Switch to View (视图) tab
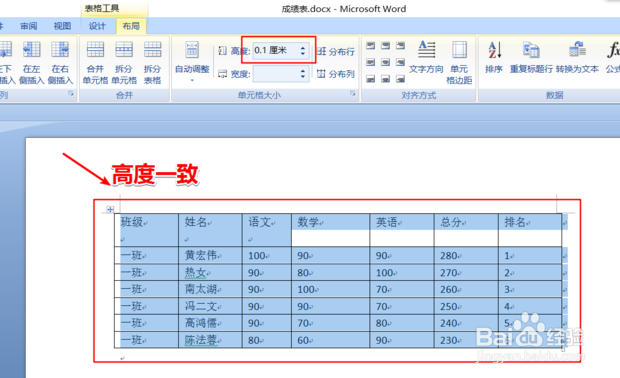 62,26
